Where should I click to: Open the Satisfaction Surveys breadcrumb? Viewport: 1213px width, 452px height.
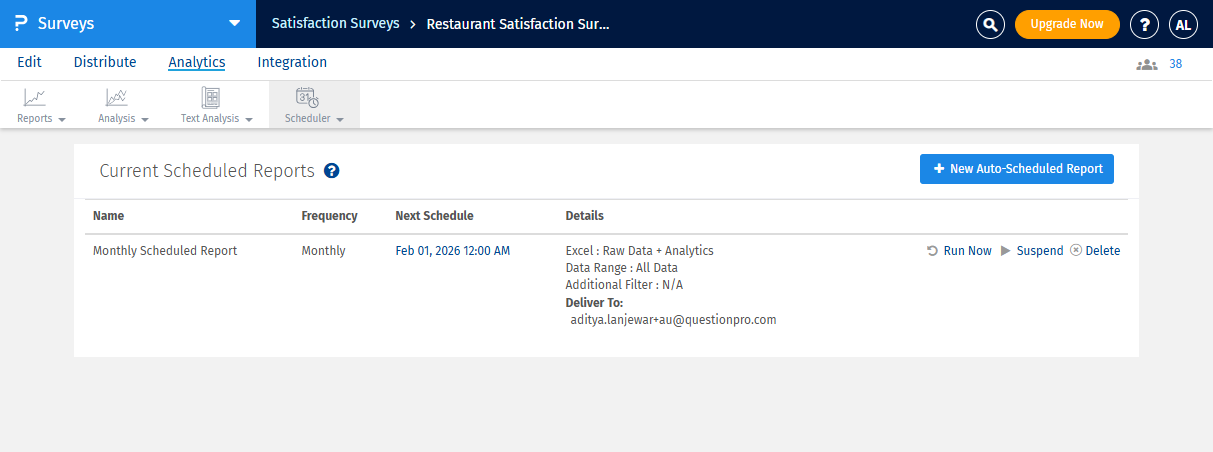coord(336,23)
